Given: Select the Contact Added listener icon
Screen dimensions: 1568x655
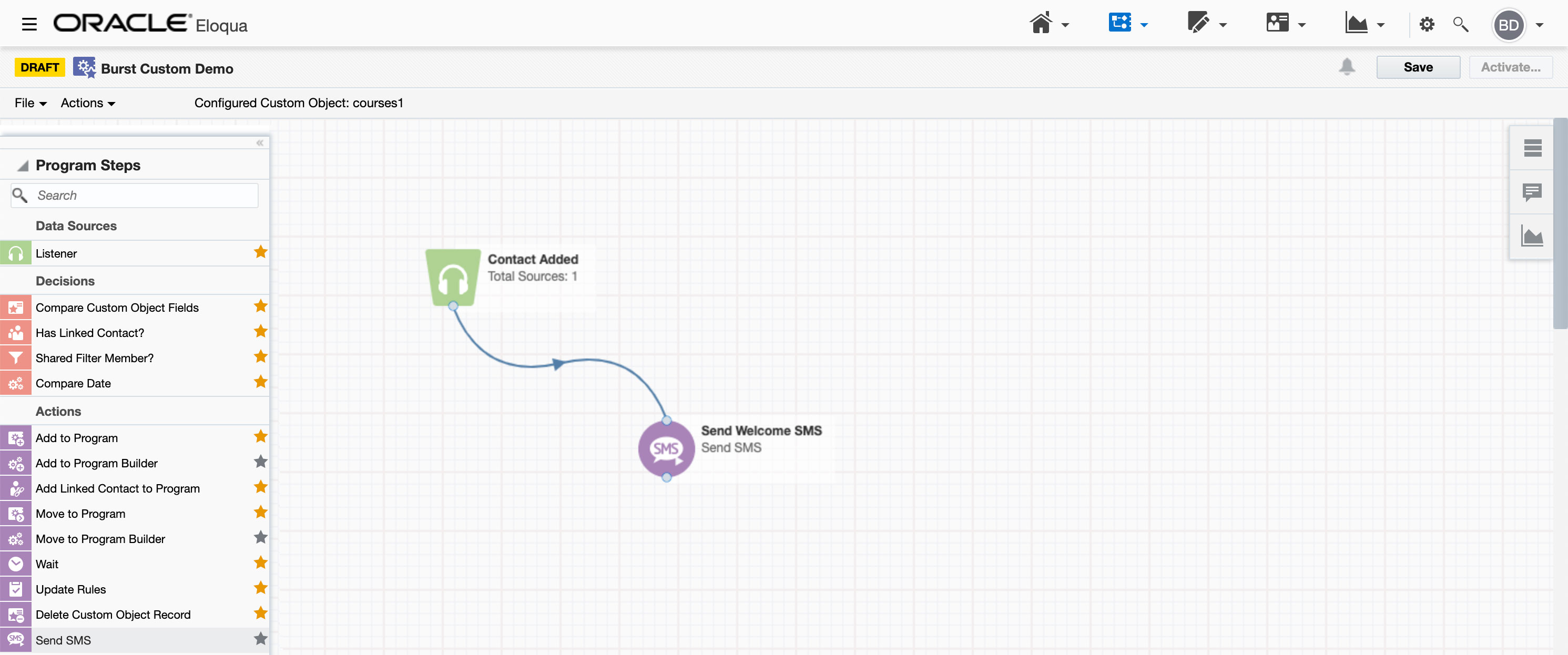Looking at the screenshot, I should tap(452, 278).
